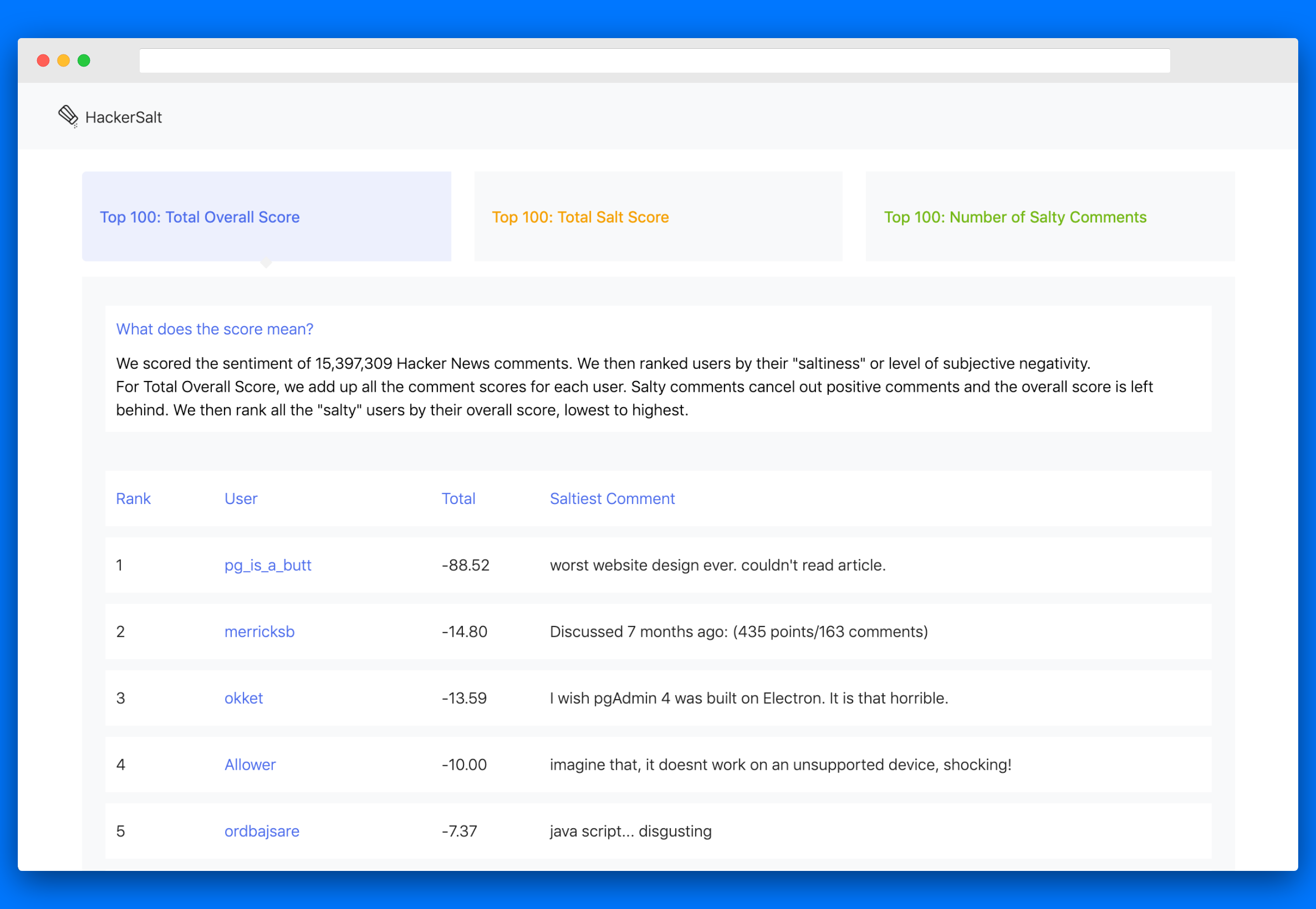Click the HackerSalt salt shaker logo icon
Screen dimensions: 1316x909
point(68,116)
